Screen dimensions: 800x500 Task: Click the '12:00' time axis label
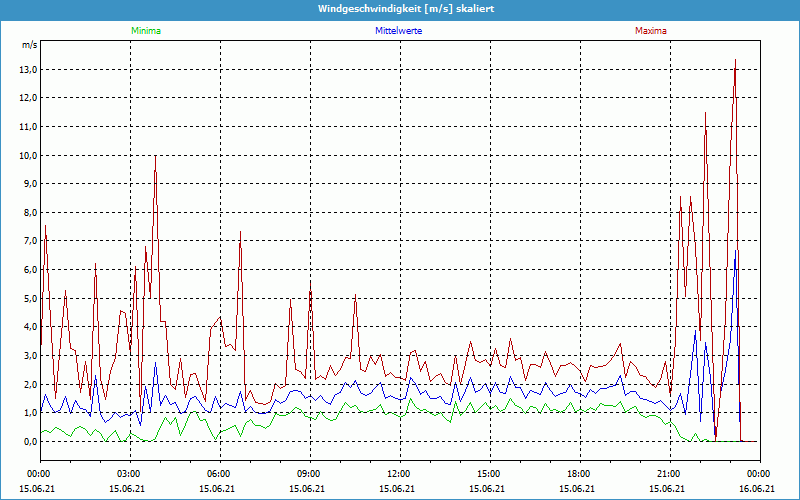pos(400,474)
